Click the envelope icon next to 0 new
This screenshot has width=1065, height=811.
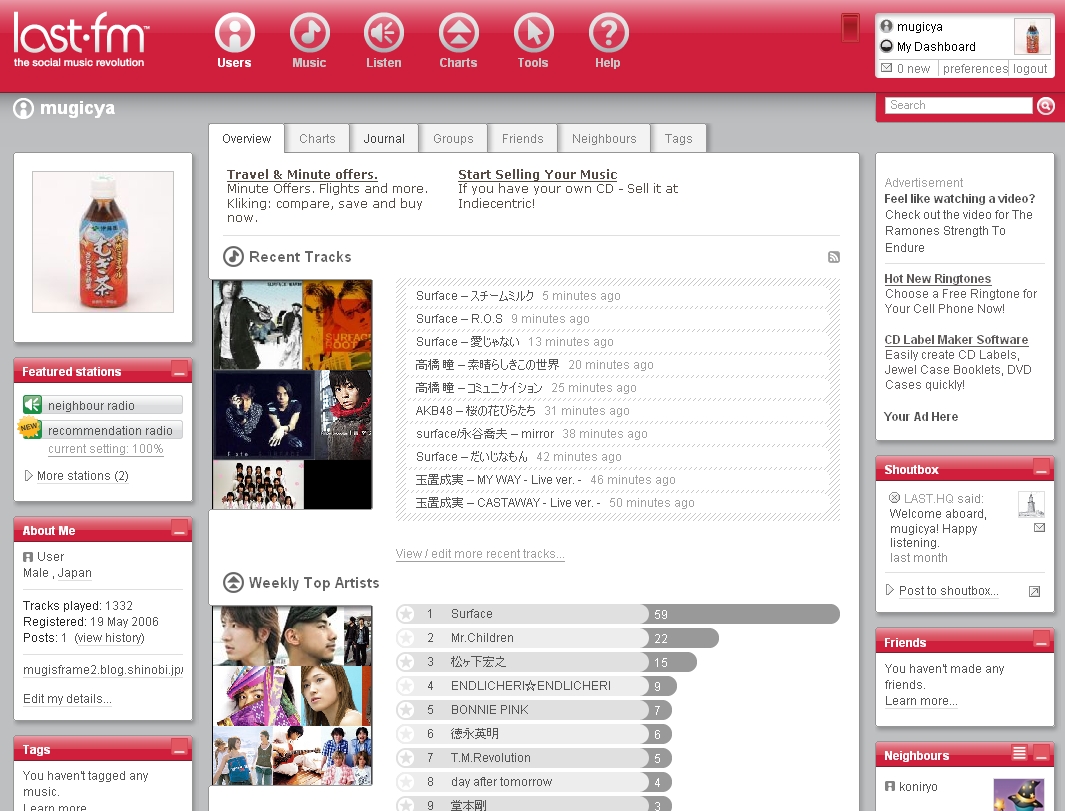click(x=886, y=68)
